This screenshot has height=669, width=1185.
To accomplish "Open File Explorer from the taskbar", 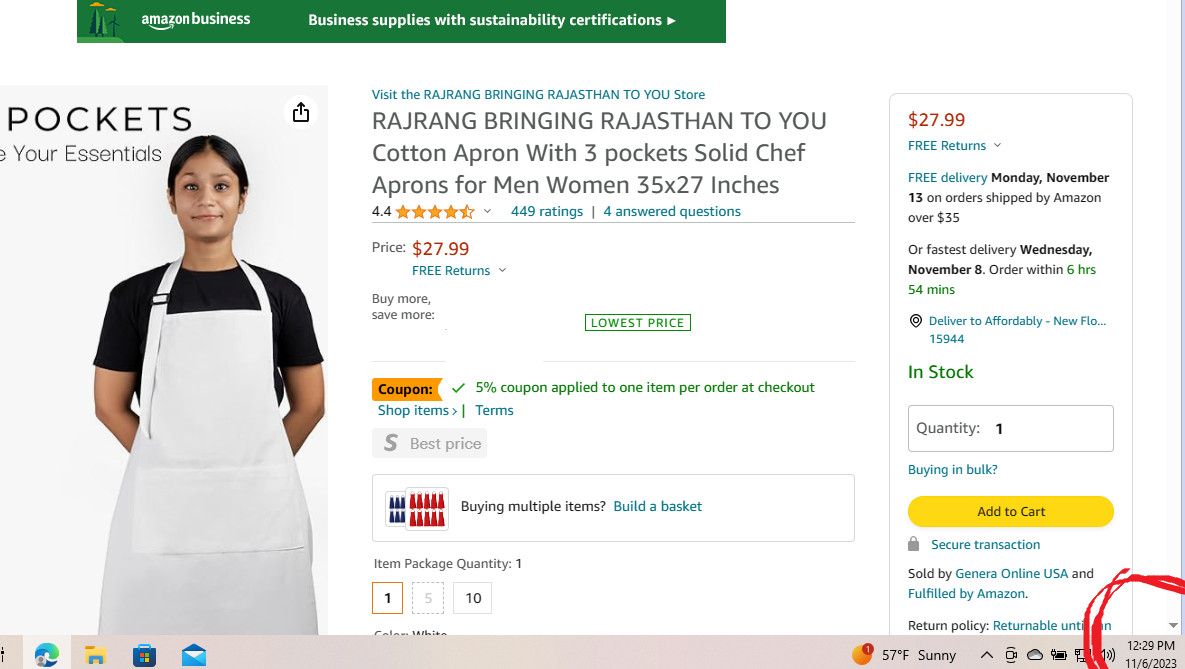I will (95, 655).
